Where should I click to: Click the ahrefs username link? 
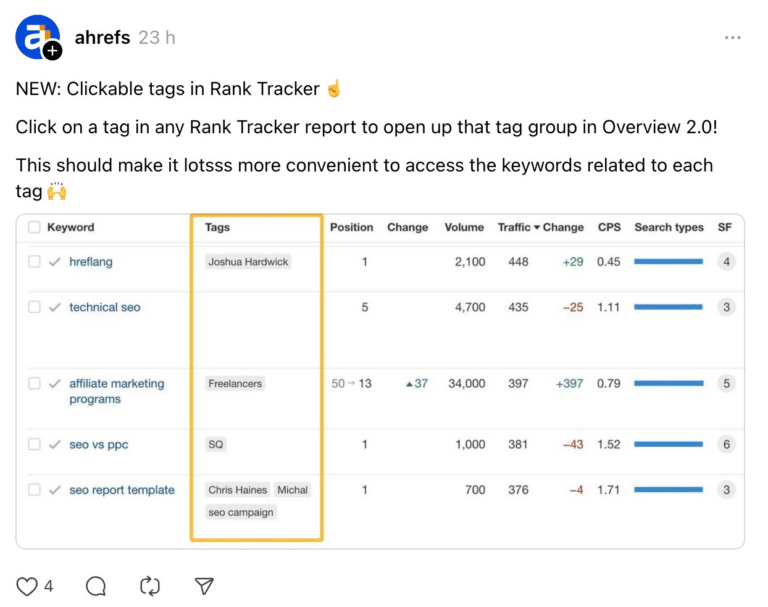click(x=102, y=38)
